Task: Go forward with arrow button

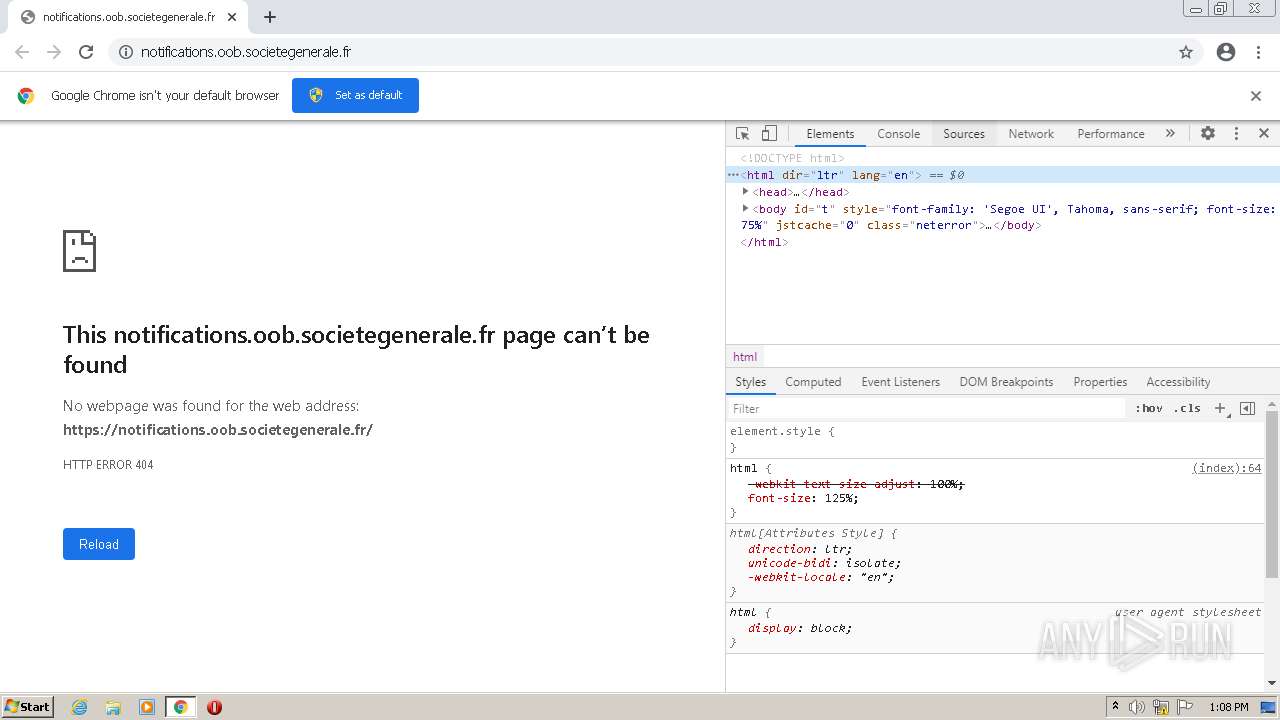Action: pyautogui.click(x=54, y=52)
